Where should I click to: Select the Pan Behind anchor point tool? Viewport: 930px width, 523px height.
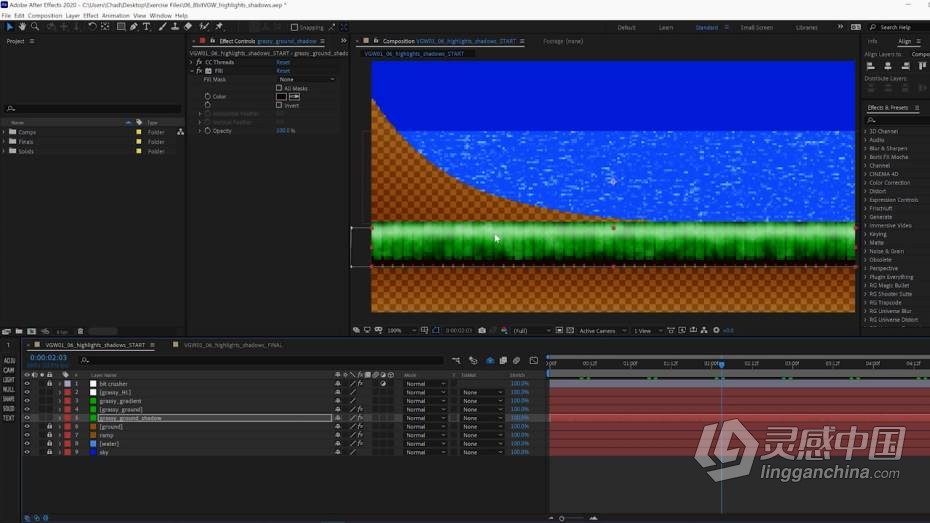pos(105,27)
